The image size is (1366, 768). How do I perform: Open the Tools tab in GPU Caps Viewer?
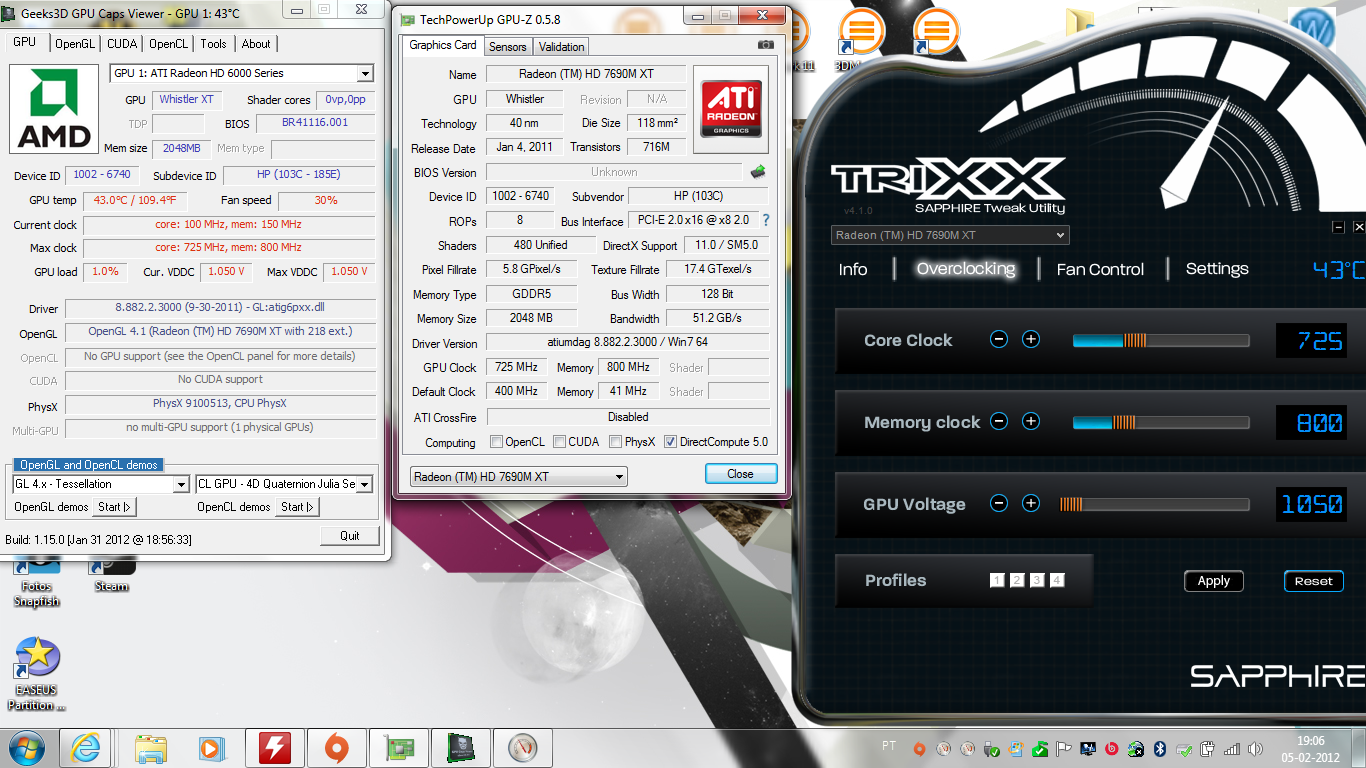[x=213, y=44]
